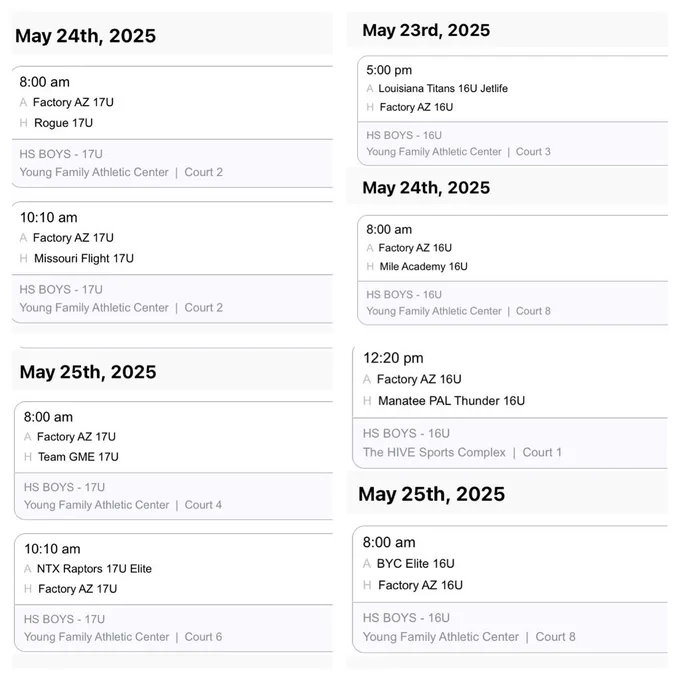Open the Mile Academy 16U team link
Screen dimensions: 680x680
[423, 266]
